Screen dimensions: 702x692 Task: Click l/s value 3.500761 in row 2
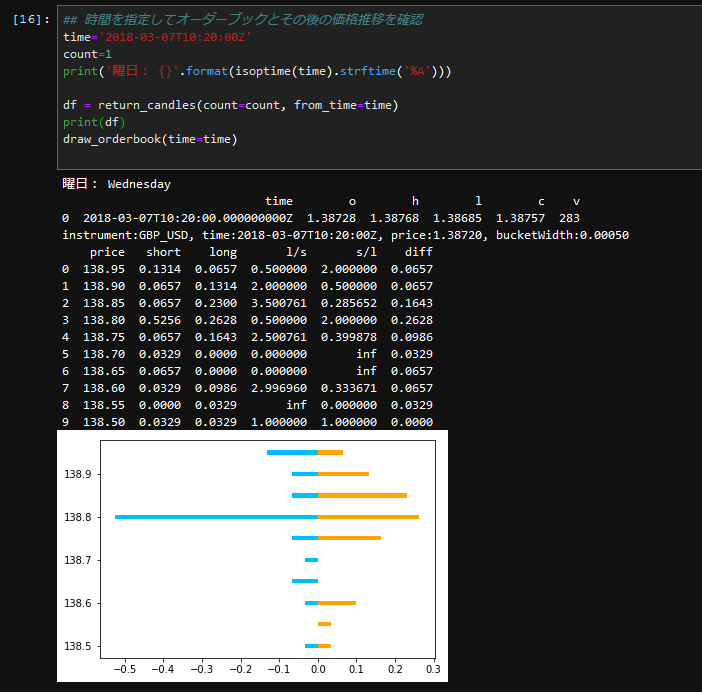tap(279, 303)
